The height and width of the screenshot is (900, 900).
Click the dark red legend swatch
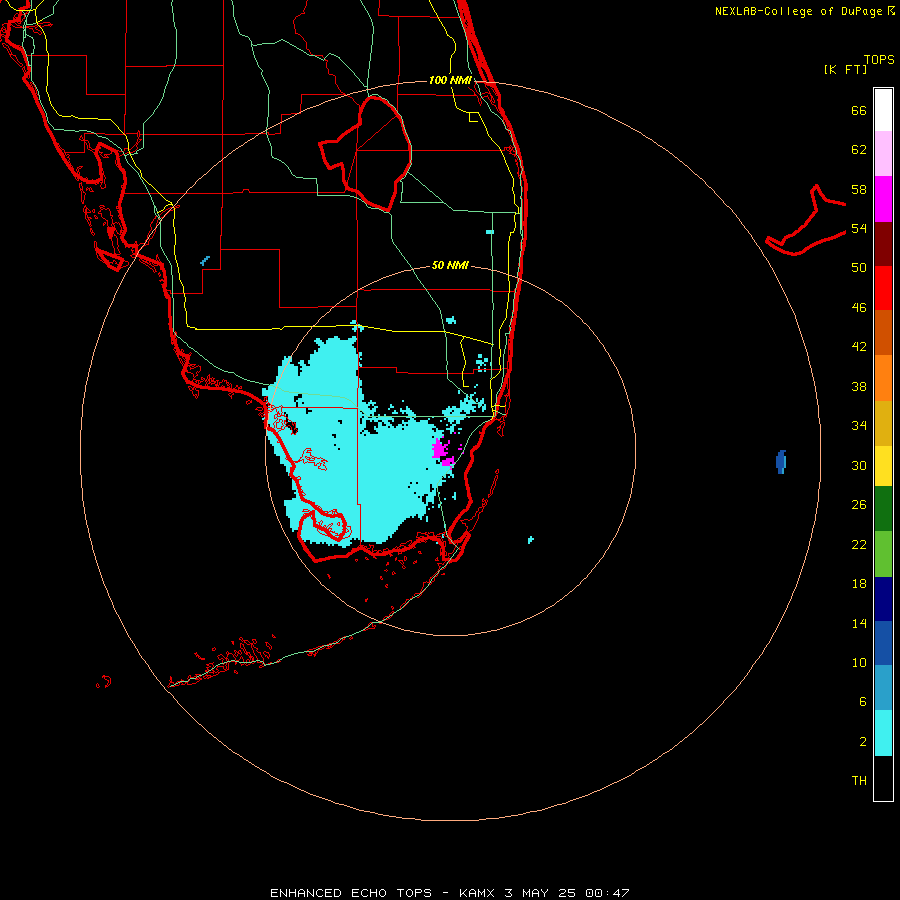click(x=883, y=243)
